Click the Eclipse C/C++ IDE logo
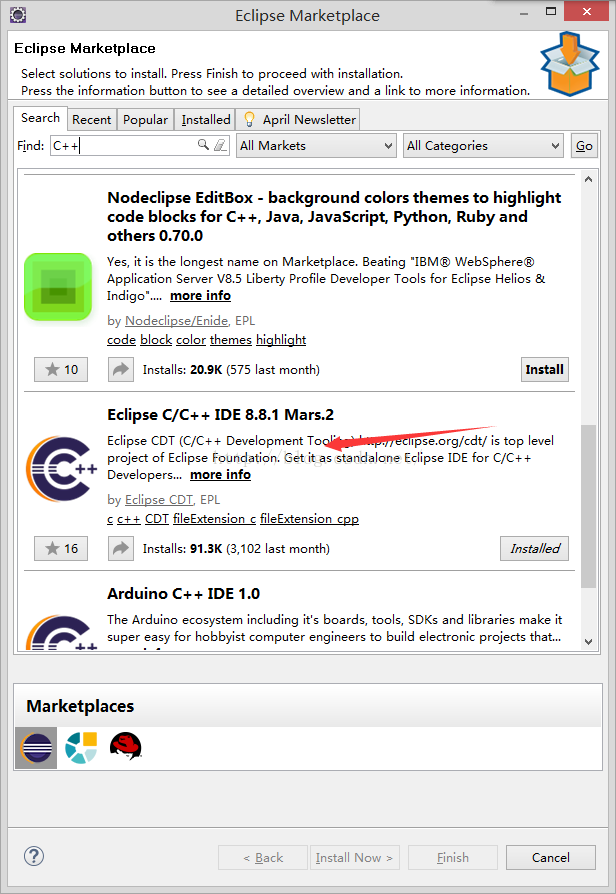616x894 pixels. coord(61,469)
